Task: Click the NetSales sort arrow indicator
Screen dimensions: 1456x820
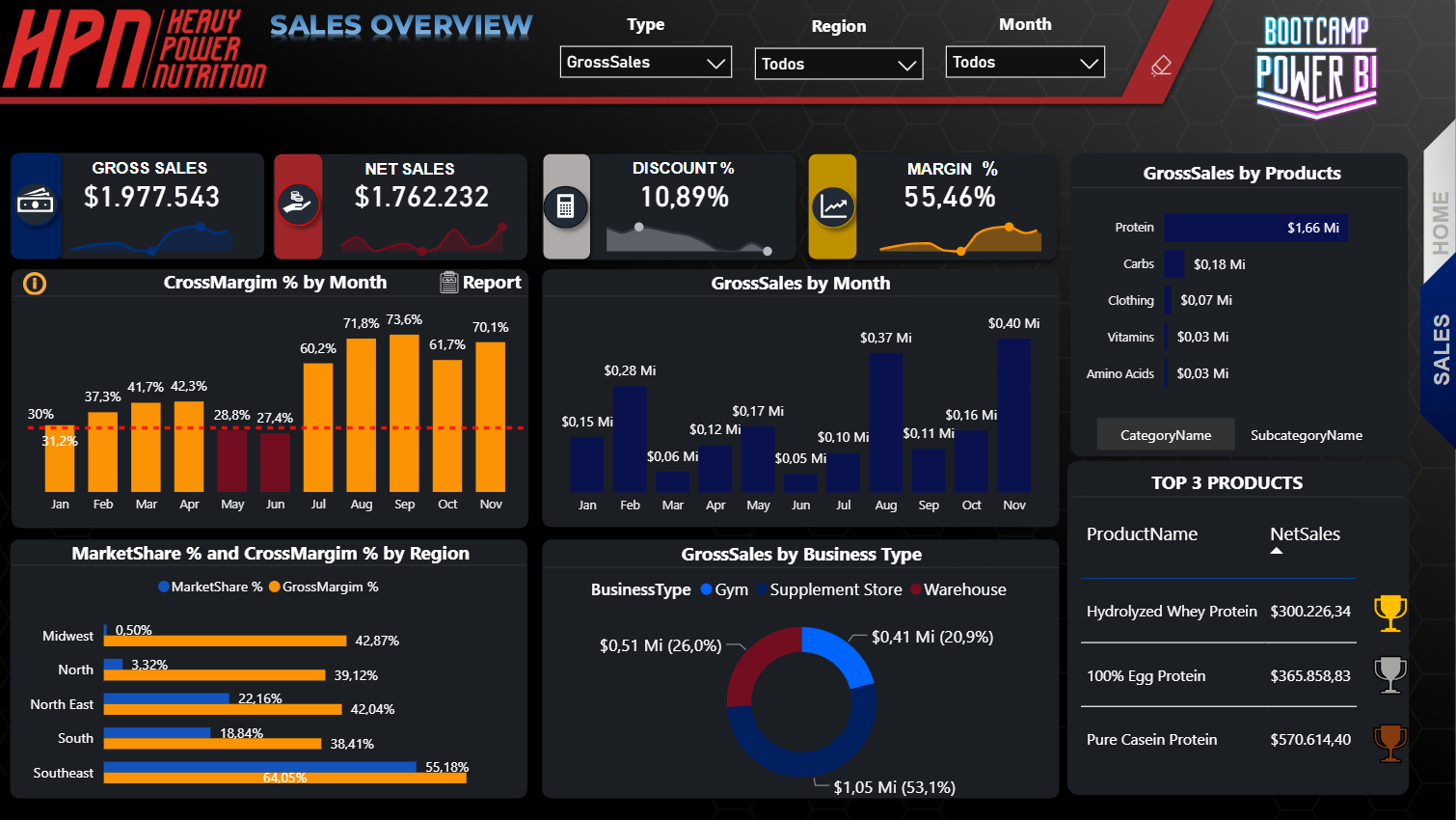Action: pos(1277,551)
